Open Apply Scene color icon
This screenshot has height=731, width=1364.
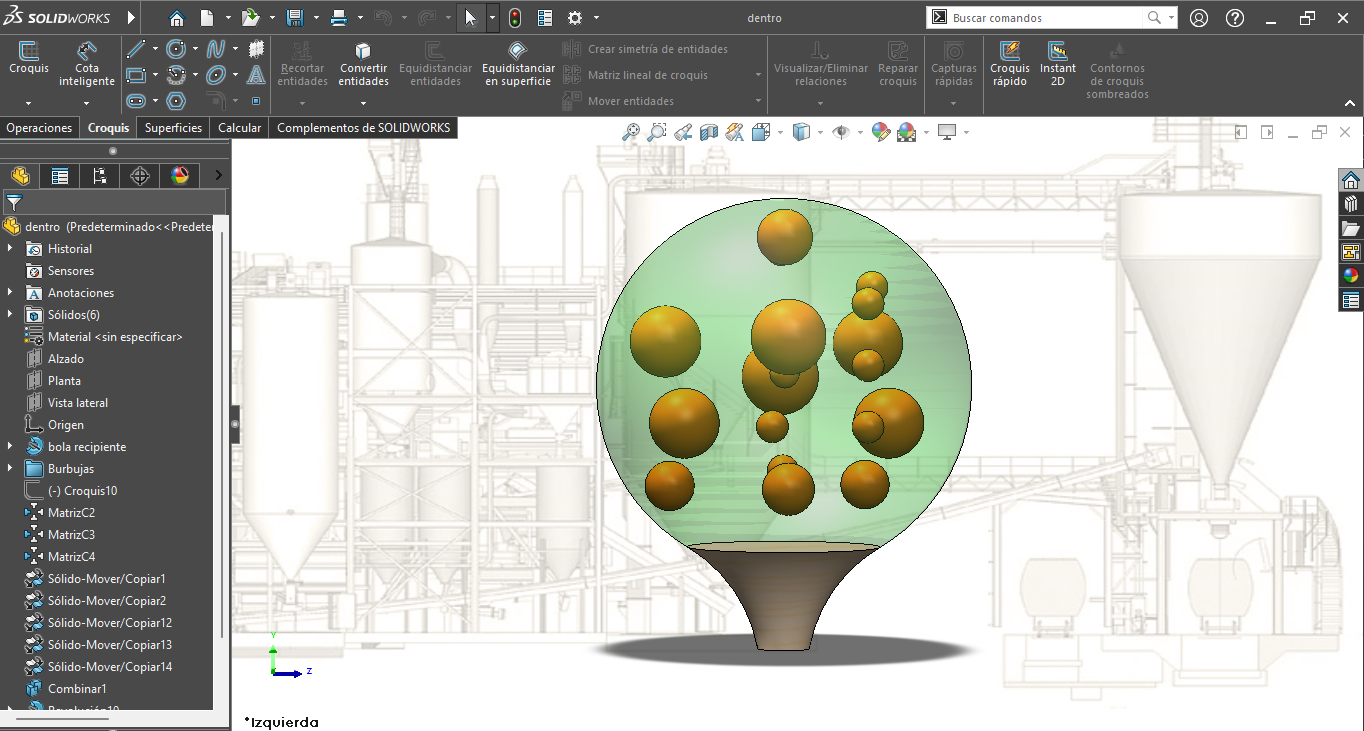[906, 132]
